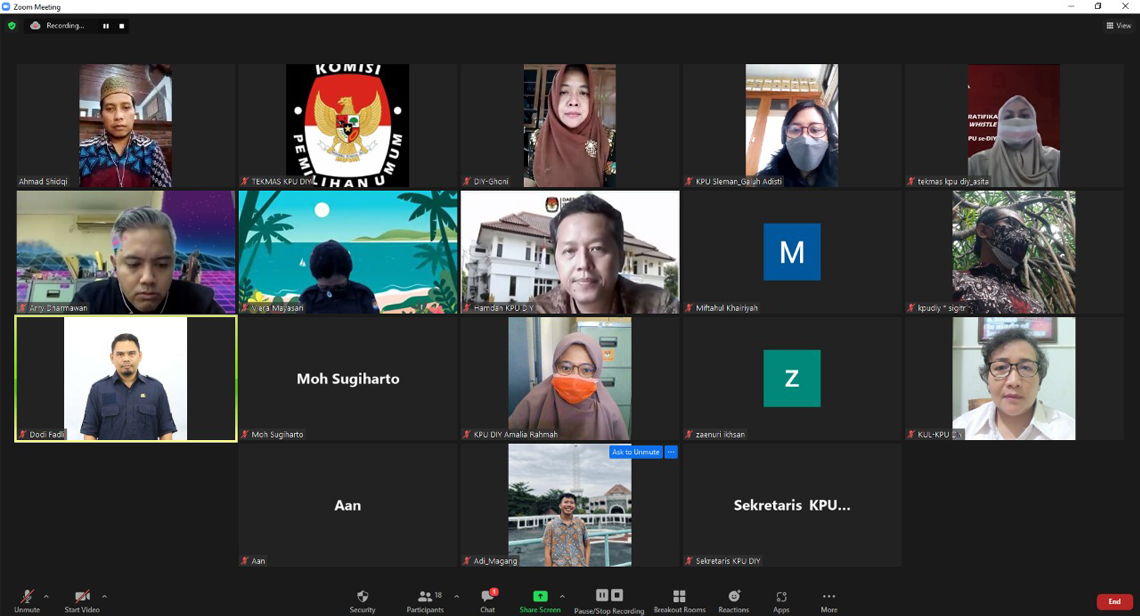Open the Apps panel
Viewport: 1140px width, 616px height.
click(781, 600)
